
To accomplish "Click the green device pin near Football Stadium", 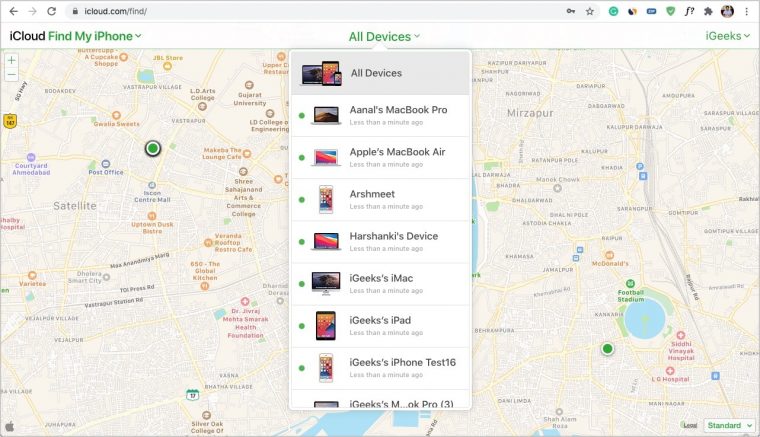I will (607, 348).
